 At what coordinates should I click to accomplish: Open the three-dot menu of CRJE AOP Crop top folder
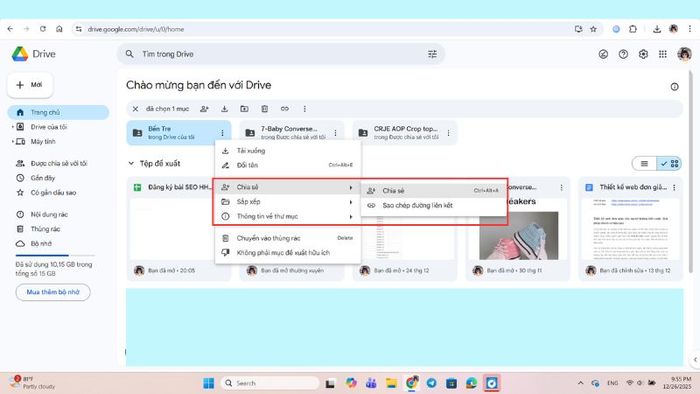tap(448, 133)
